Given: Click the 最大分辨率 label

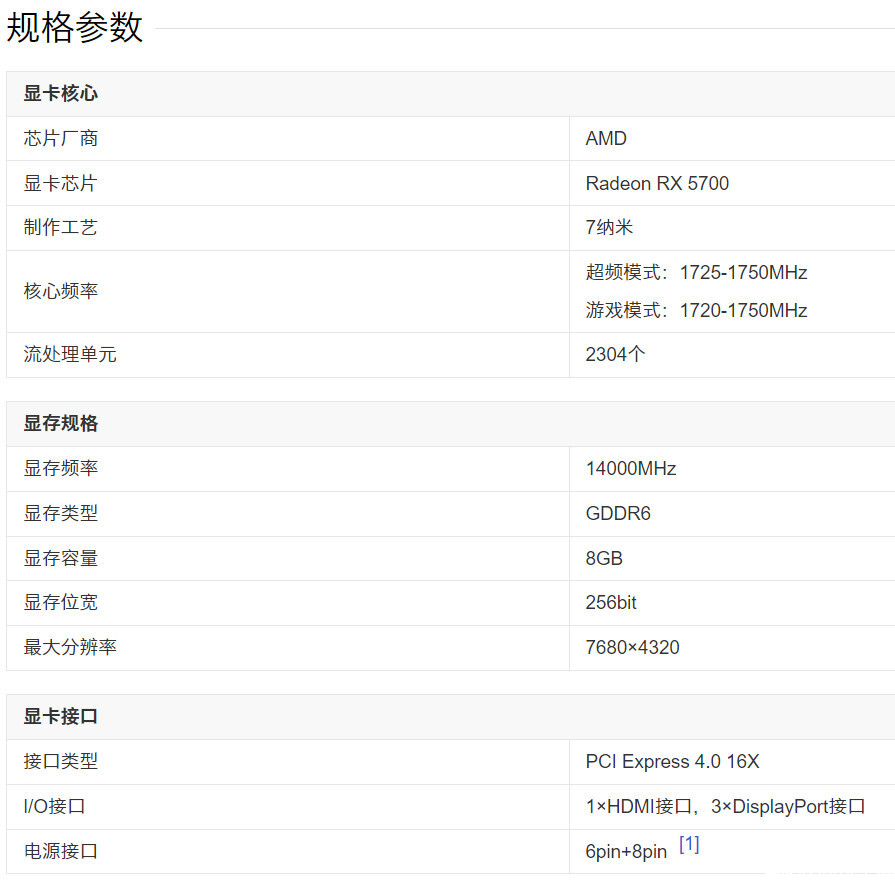Looking at the screenshot, I should pos(70,647).
